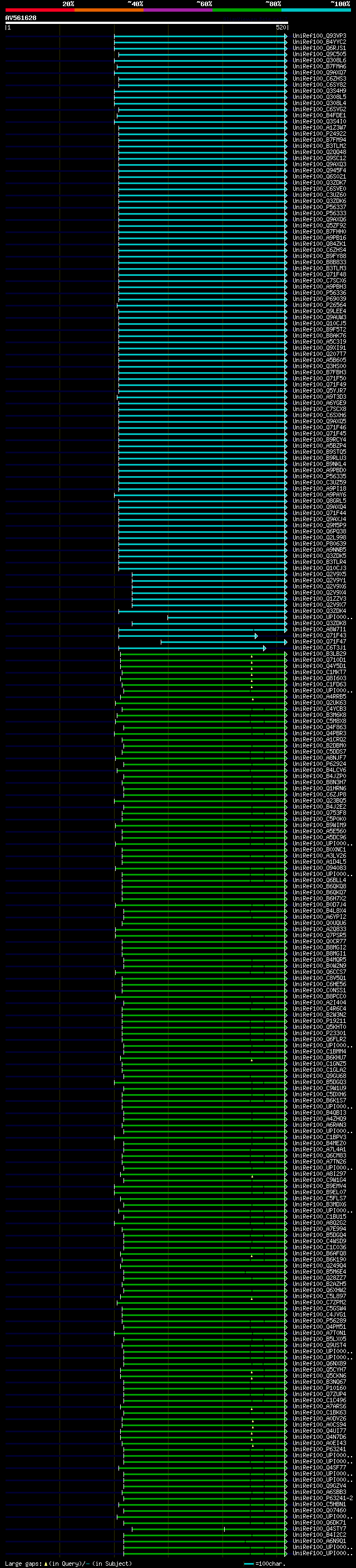
Task: Click hit label UniRef100_A4RRB5
Action: coord(319,696)
